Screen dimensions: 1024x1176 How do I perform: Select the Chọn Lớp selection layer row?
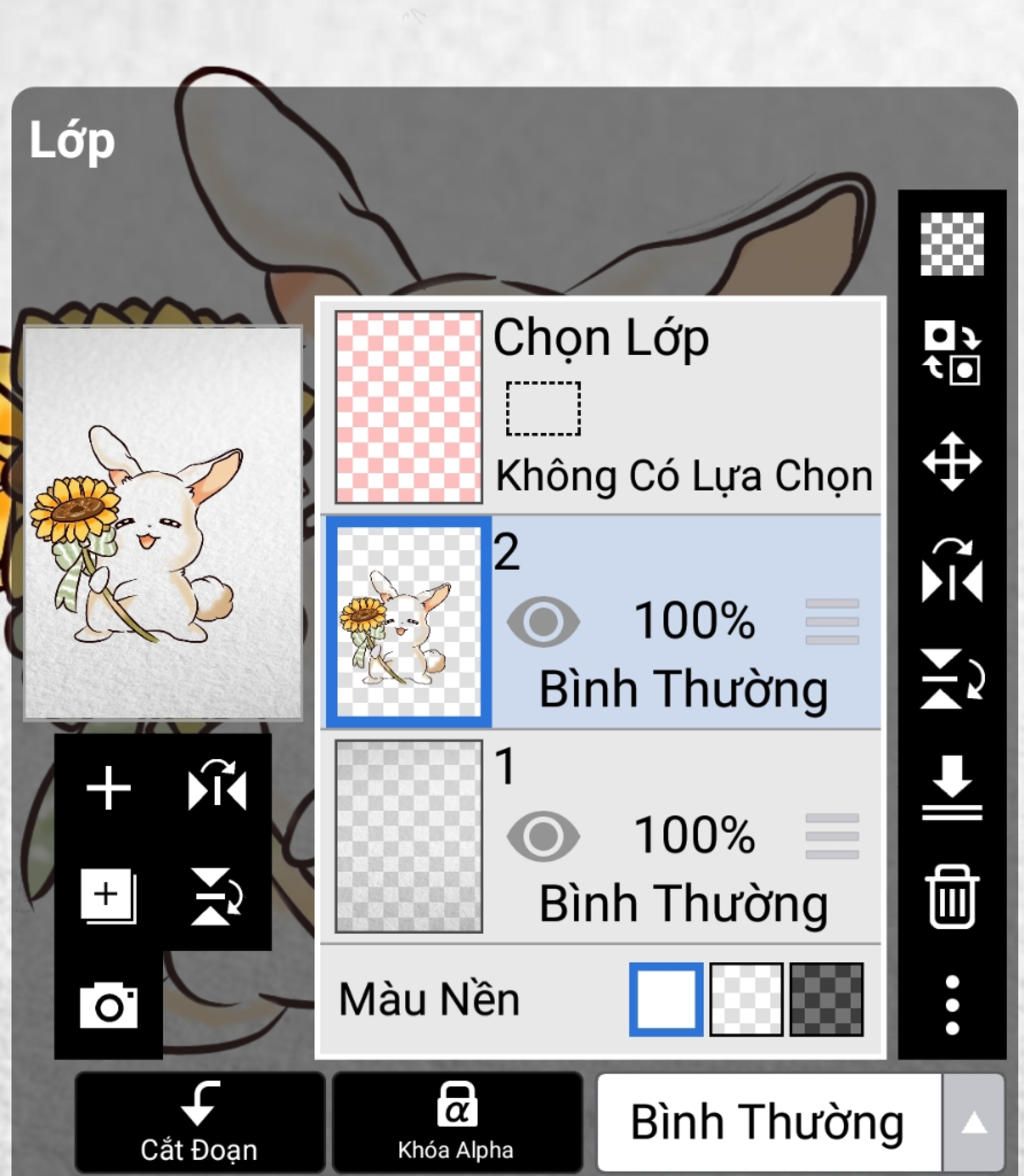602,406
